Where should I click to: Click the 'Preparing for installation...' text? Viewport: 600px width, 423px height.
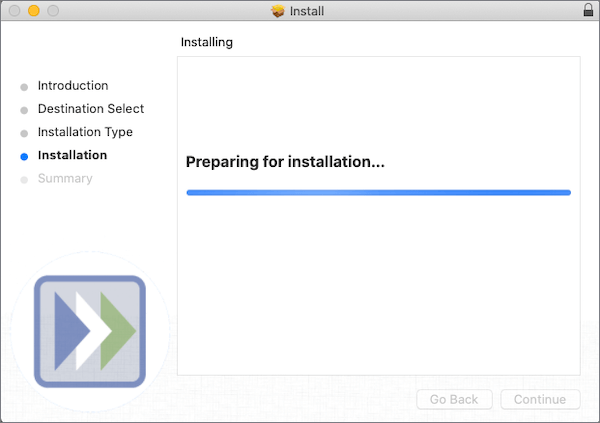click(285, 162)
